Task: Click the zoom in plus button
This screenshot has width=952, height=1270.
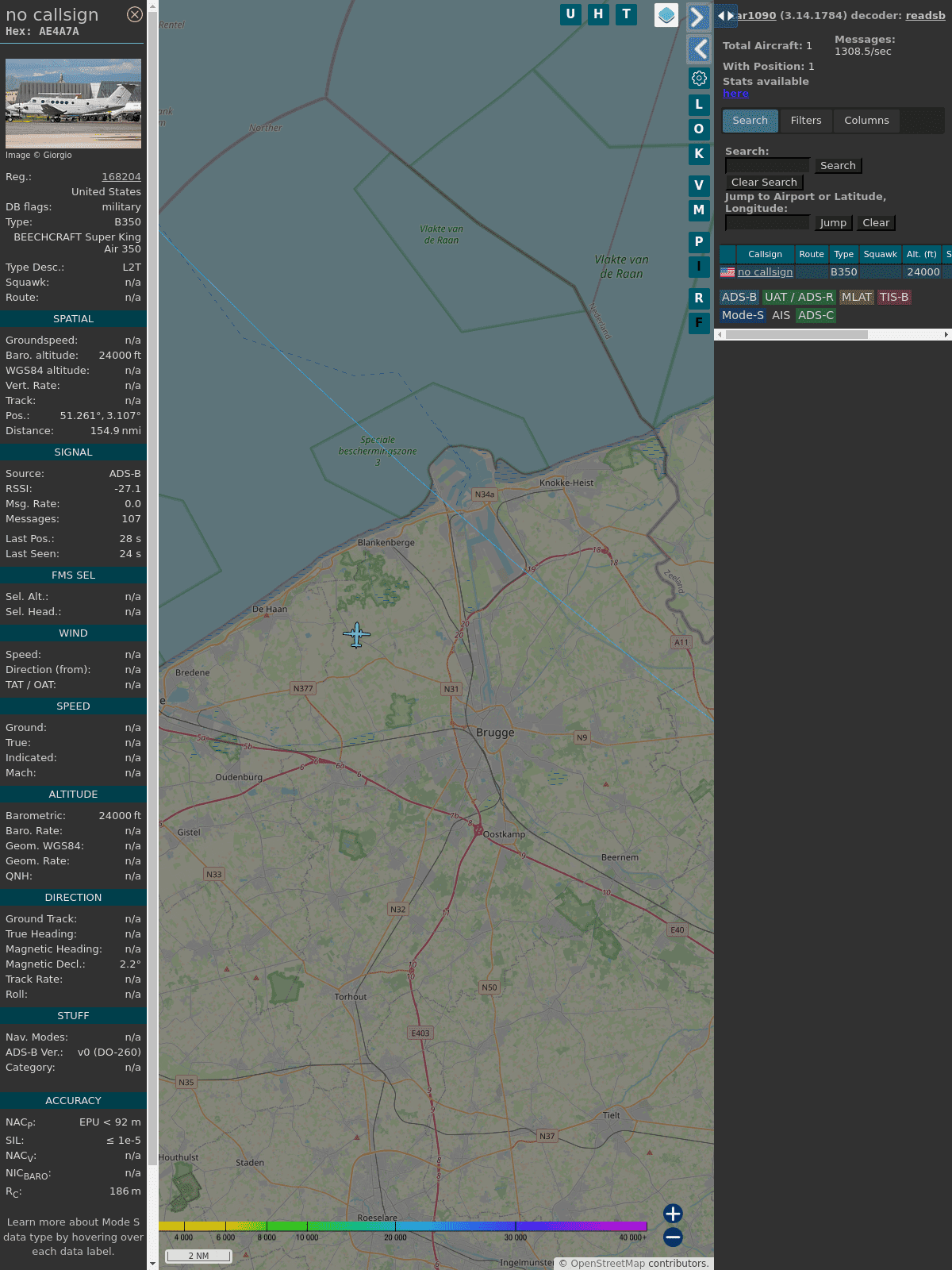Action: (673, 1214)
